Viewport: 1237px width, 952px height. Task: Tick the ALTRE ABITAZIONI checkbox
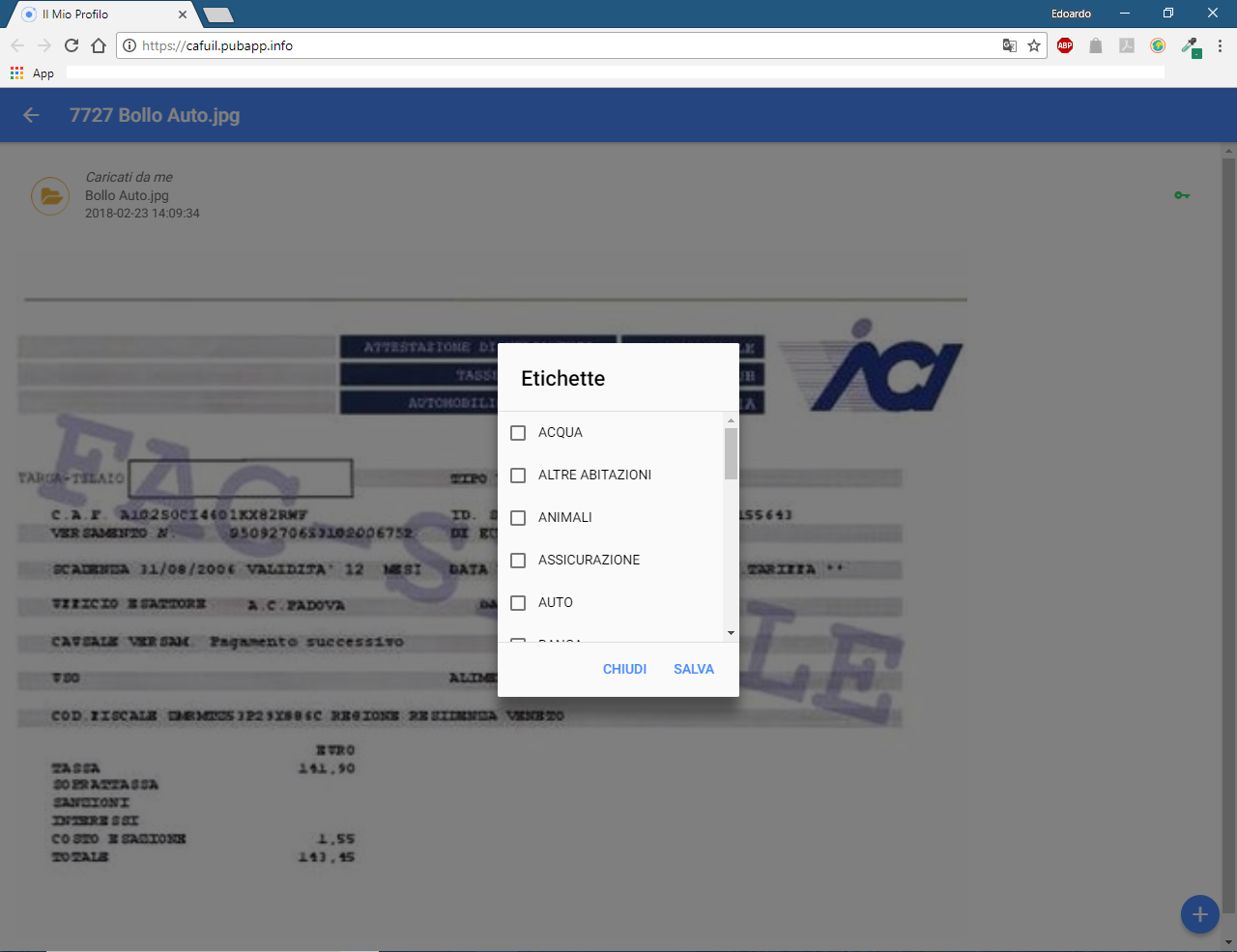tap(518, 476)
